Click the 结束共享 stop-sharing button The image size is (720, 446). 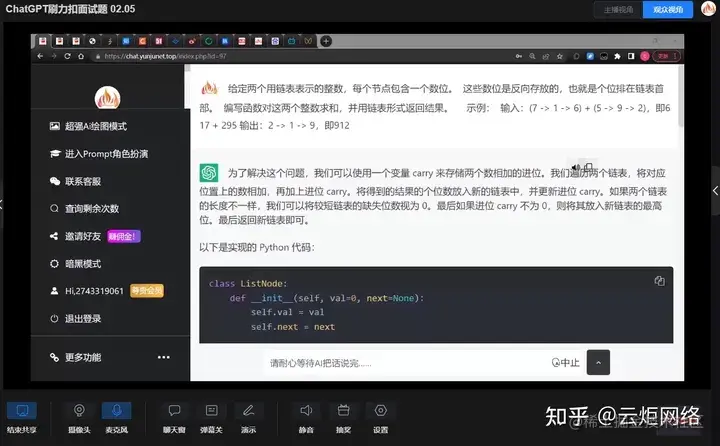22,418
